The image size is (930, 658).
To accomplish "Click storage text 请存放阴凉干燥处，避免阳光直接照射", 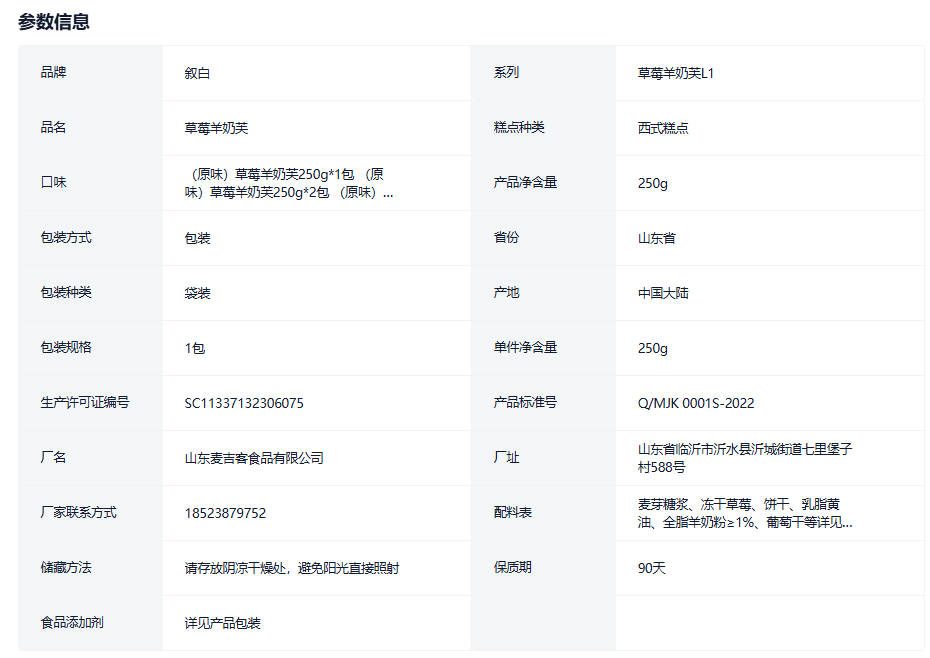I will click(292, 568).
